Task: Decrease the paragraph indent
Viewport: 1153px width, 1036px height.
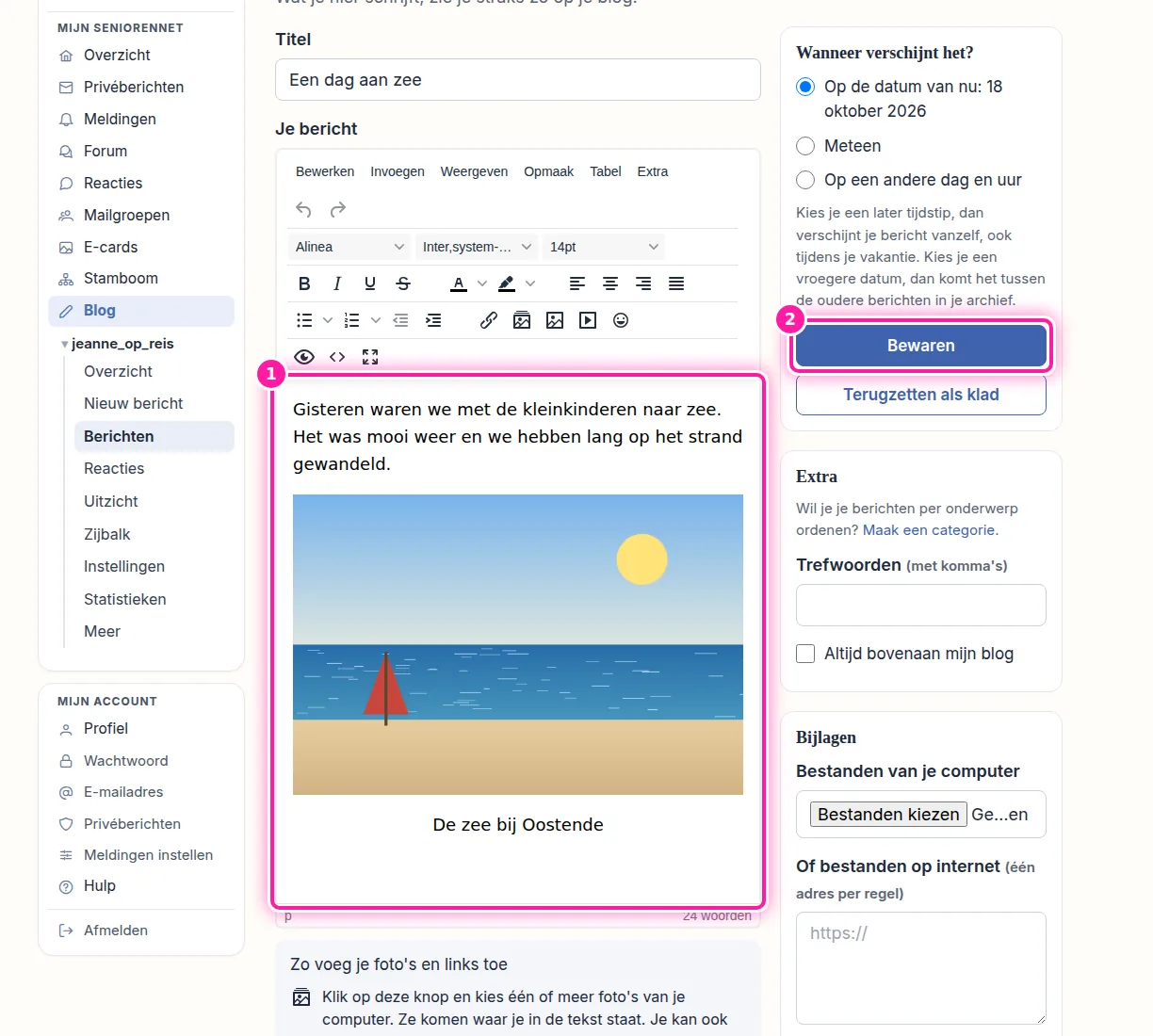Action: coord(400,320)
